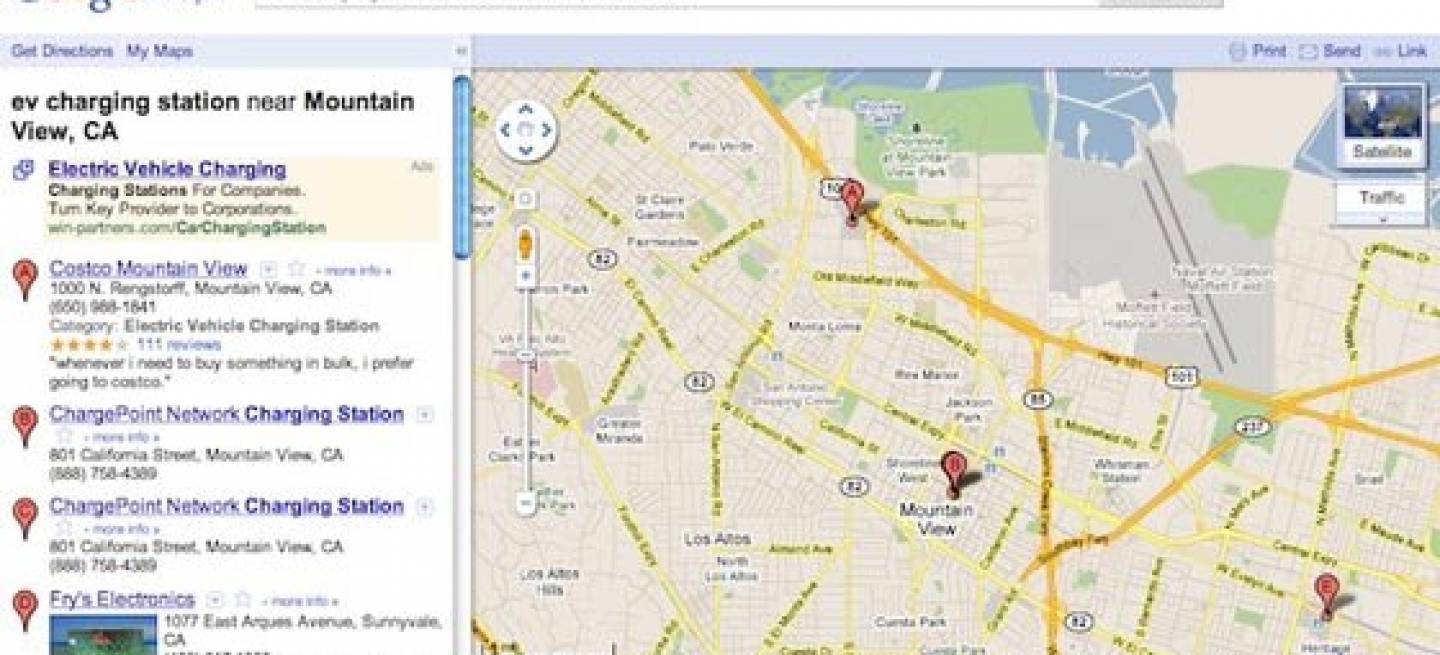Click the Print icon link
Viewport: 1440px width, 655px height.
(1257, 51)
